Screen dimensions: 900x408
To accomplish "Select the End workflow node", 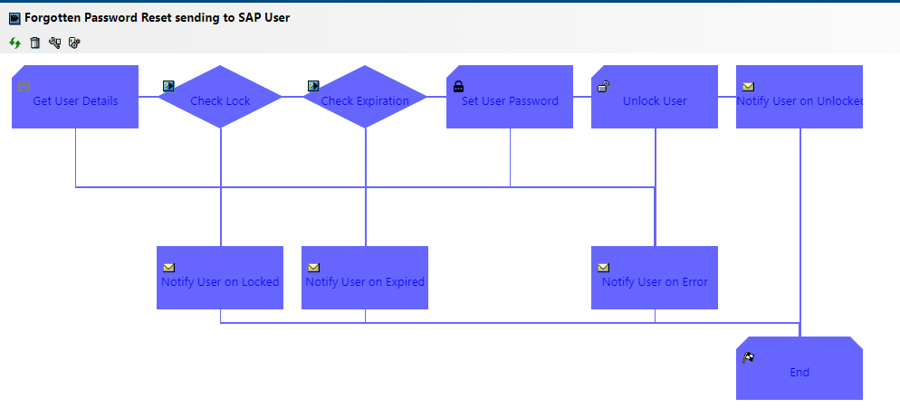I will click(x=799, y=372).
